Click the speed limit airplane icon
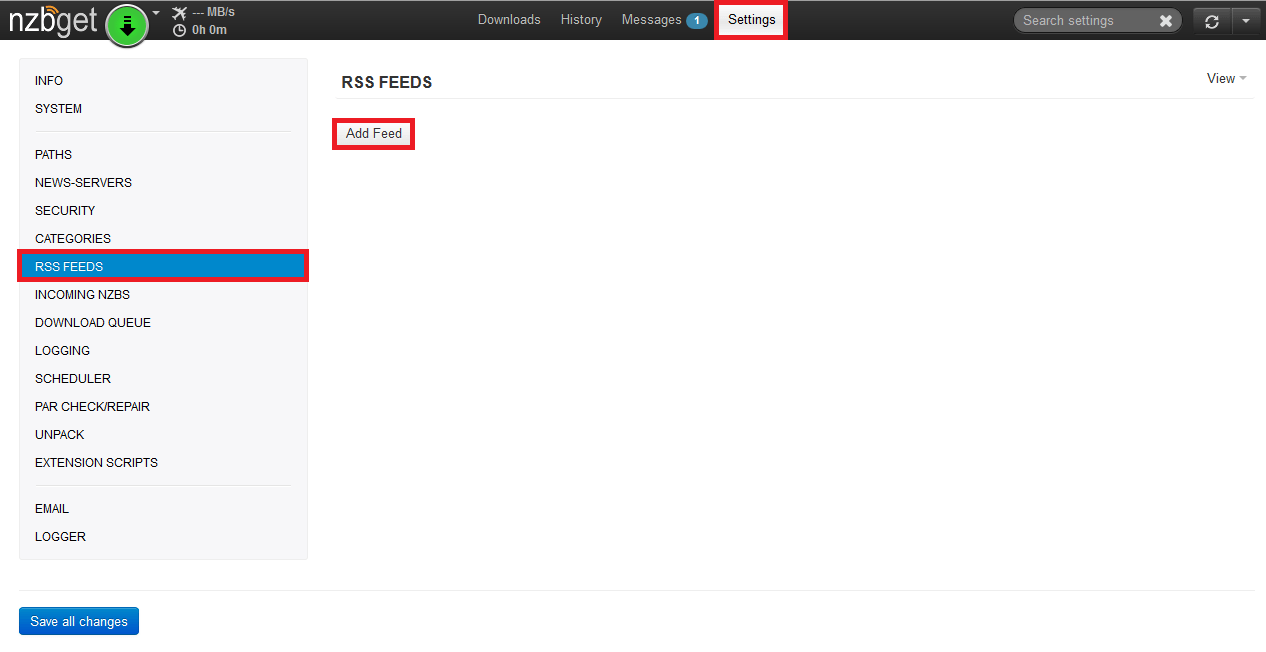This screenshot has width=1266, height=652. click(180, 12)
